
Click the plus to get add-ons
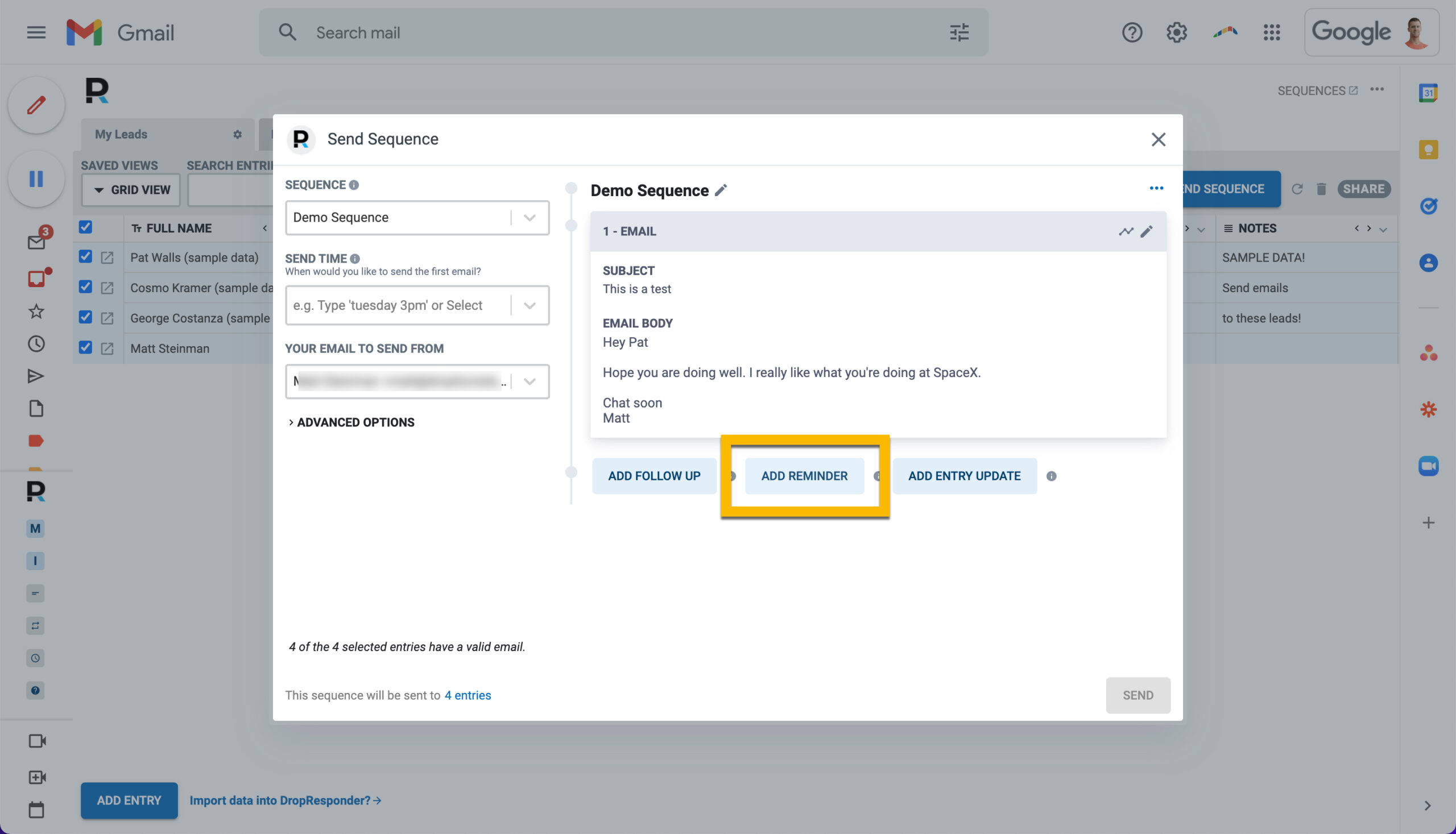coord(1428,522)
